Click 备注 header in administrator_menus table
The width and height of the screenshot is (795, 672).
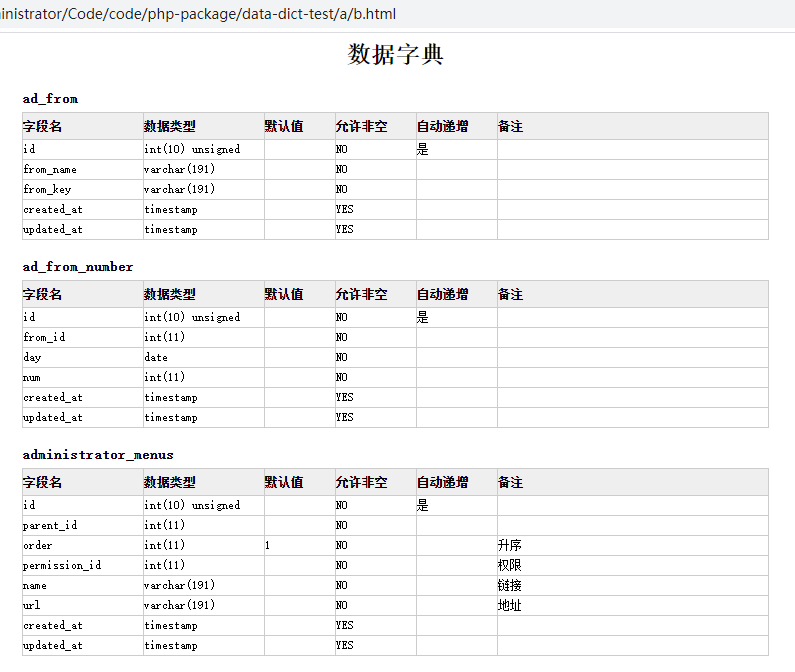click(x=511, y=482)
